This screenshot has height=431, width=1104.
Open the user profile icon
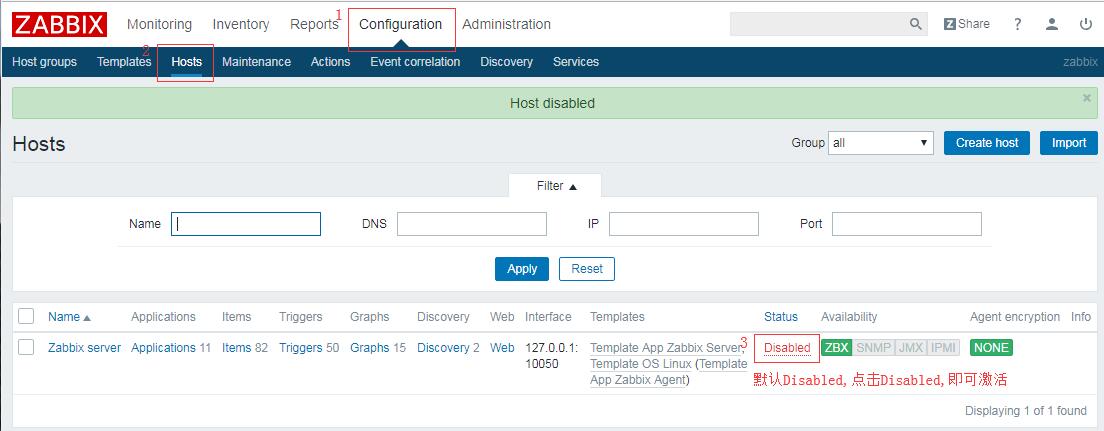coord(1051,24)
